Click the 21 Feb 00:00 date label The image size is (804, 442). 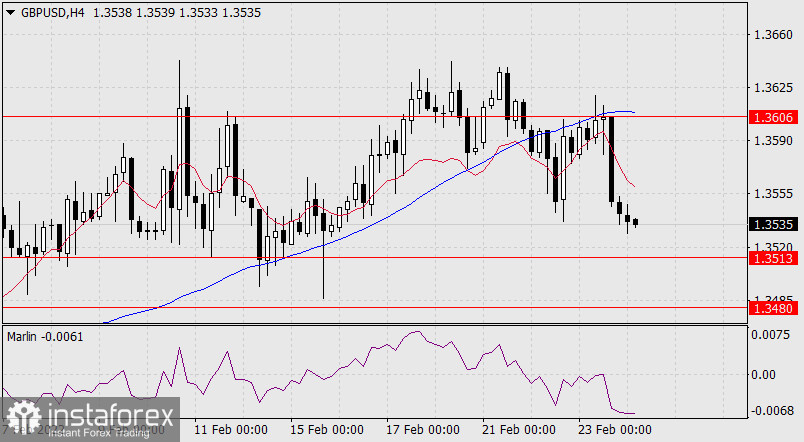pos(519,431)
